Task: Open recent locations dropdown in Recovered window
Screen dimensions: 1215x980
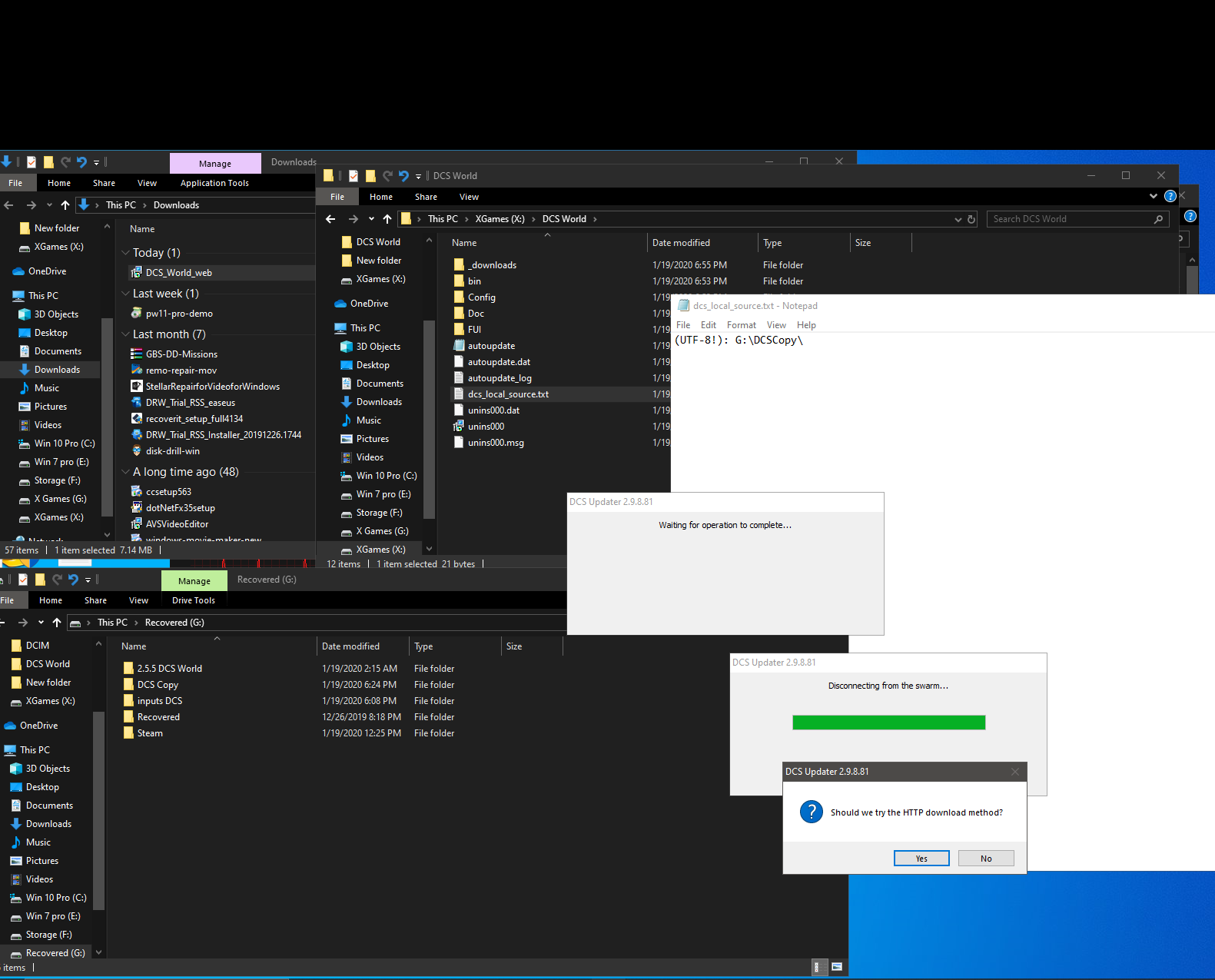Action: coord(41,623)
